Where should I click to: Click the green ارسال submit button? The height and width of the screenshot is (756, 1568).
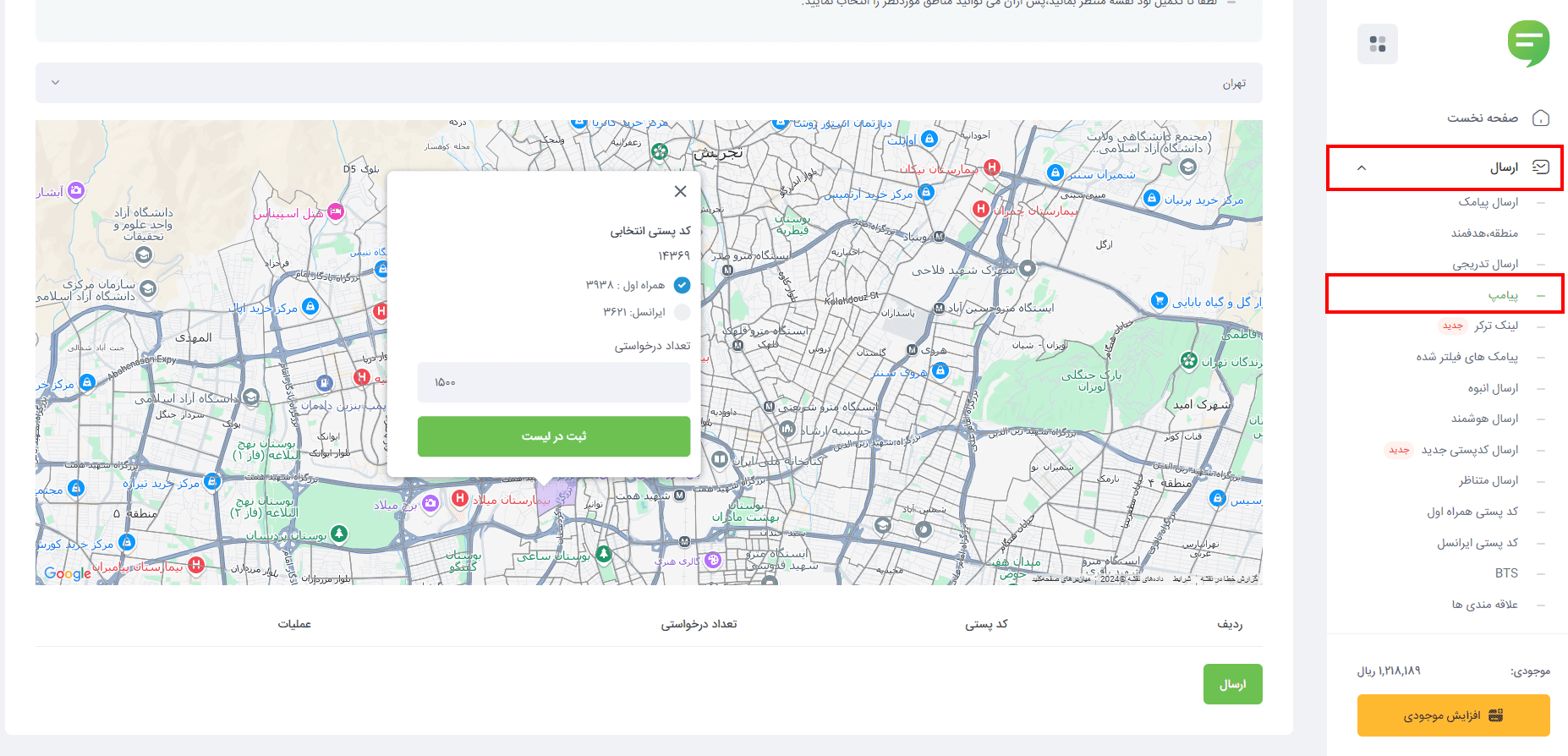pos(1232,684)
